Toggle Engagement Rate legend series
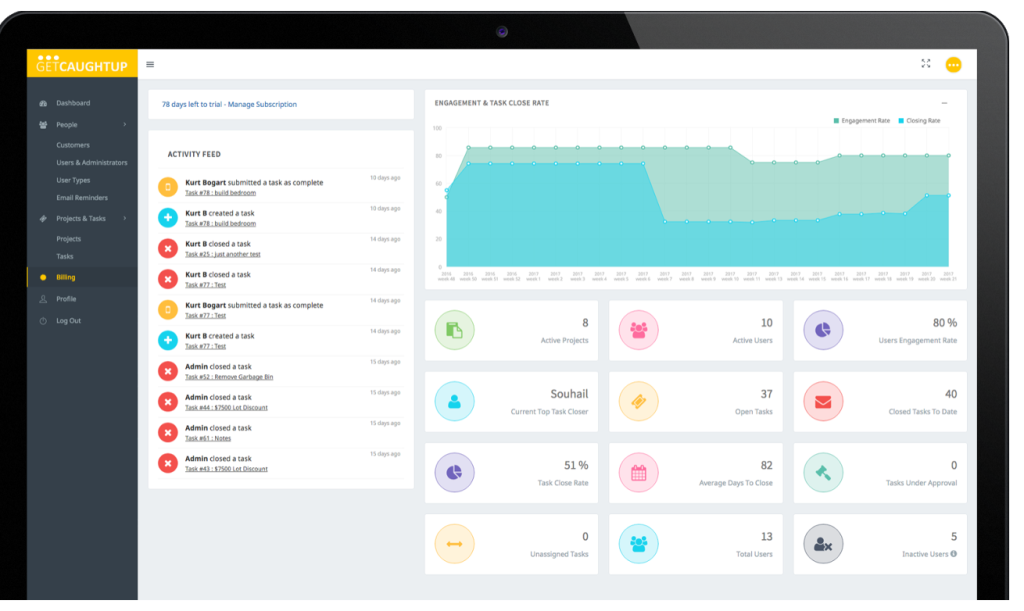 click(861, 120)
